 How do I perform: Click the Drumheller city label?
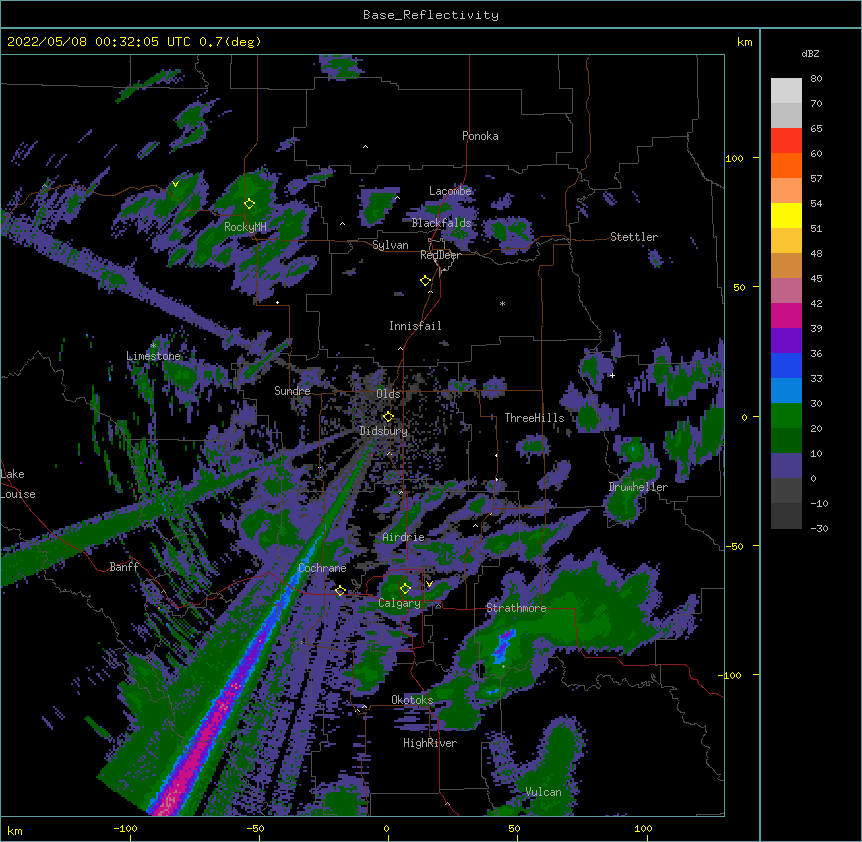click(x=638, y=487)
